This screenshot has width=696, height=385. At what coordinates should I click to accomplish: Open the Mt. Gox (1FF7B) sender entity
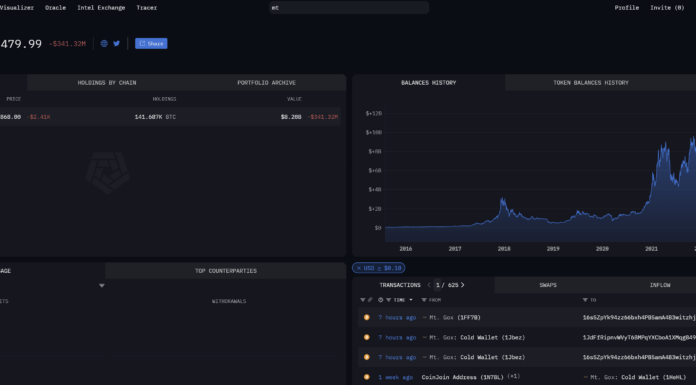pos(455,318)
